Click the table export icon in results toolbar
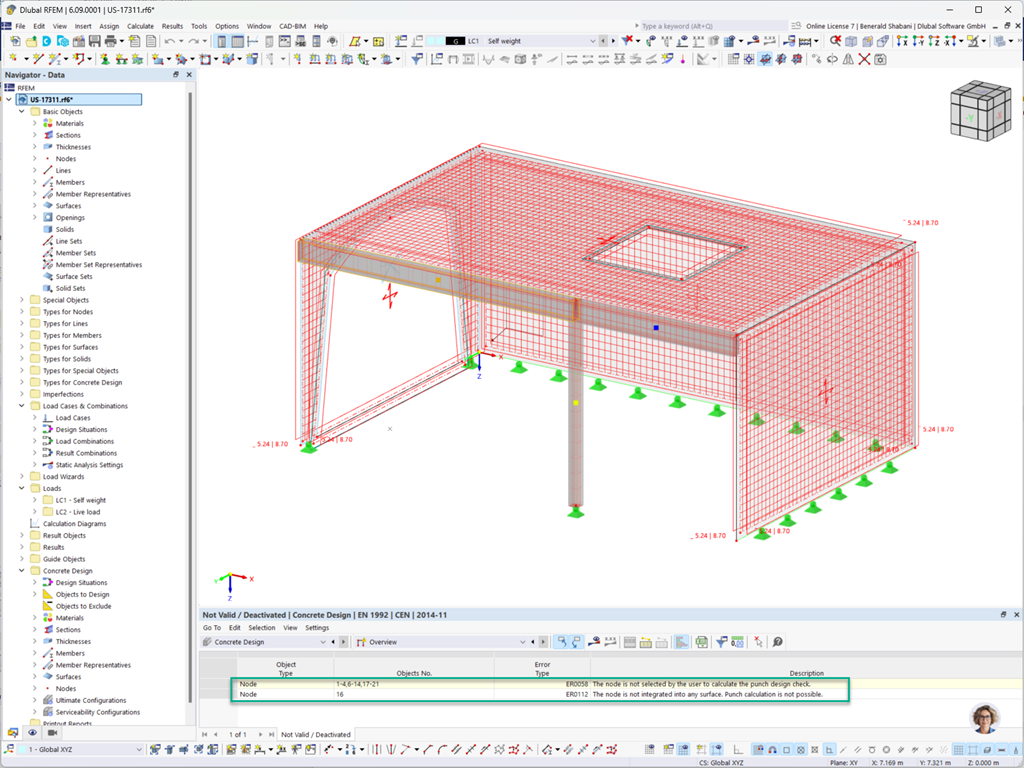This screenshot has height=768, width=1024. pos(702,642)
